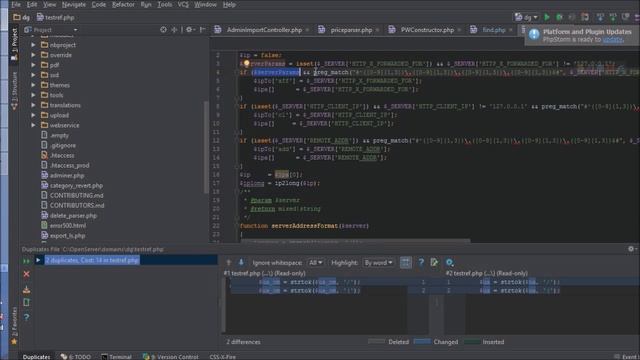Go to next difference with down arrow
640x360 pixels.
241,262
